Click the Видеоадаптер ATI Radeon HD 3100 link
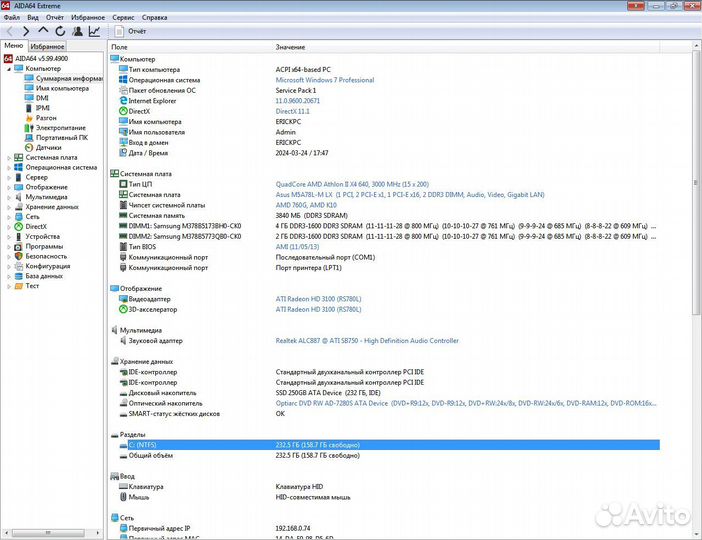 pyautogui.click(x=318, y=299)
